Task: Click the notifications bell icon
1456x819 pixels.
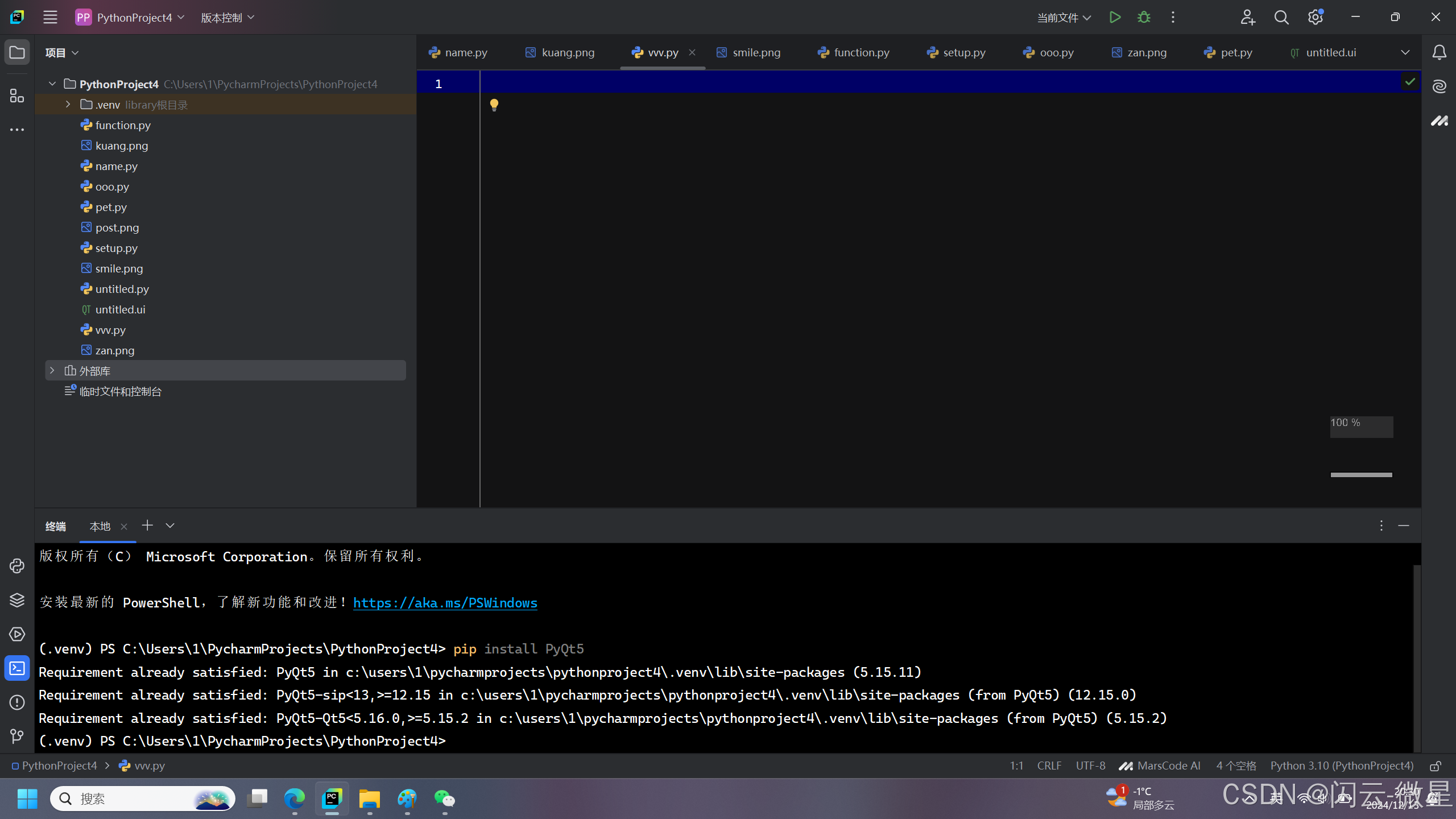Action: [x=1439, y=52]
